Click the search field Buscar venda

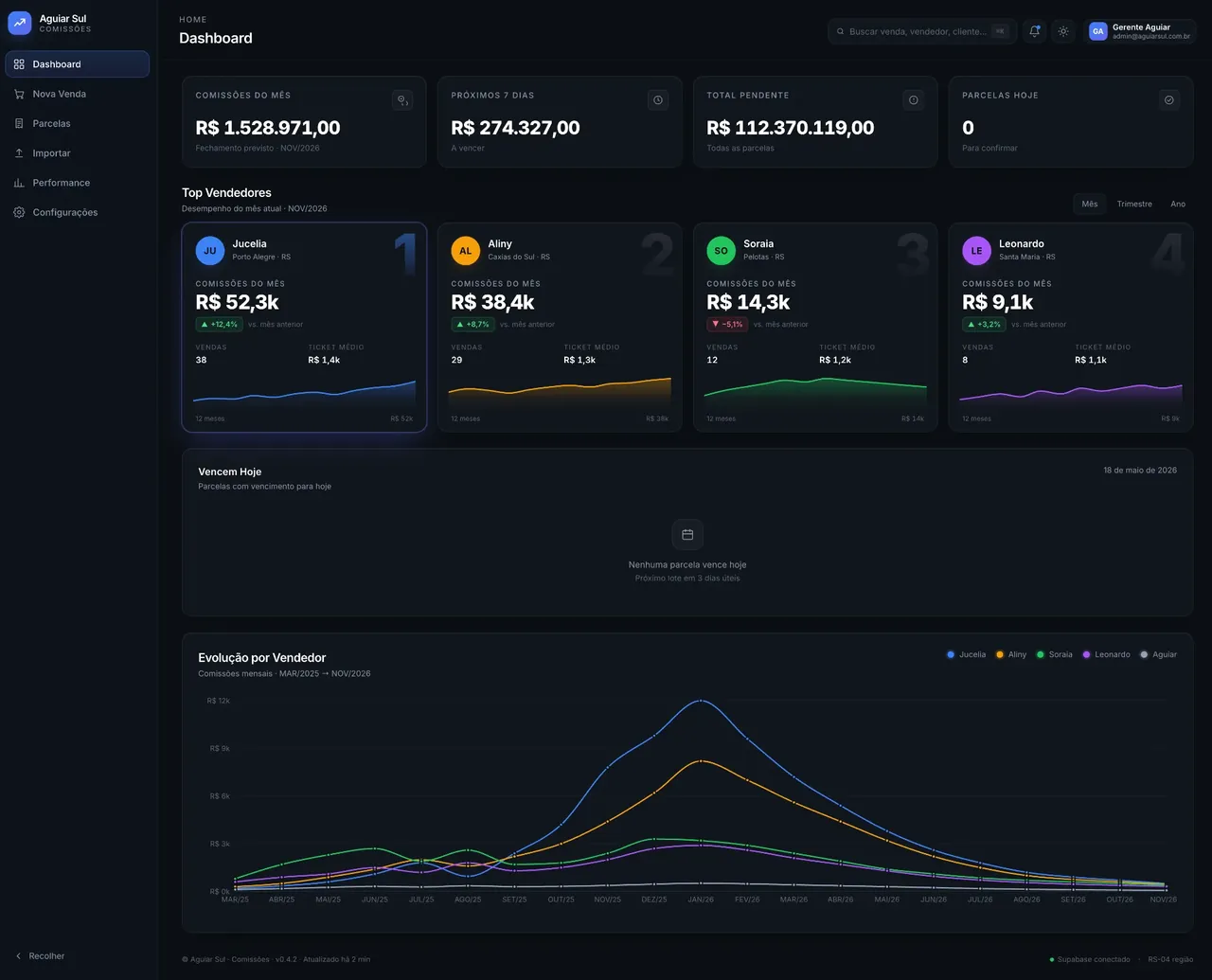(921, 31)
